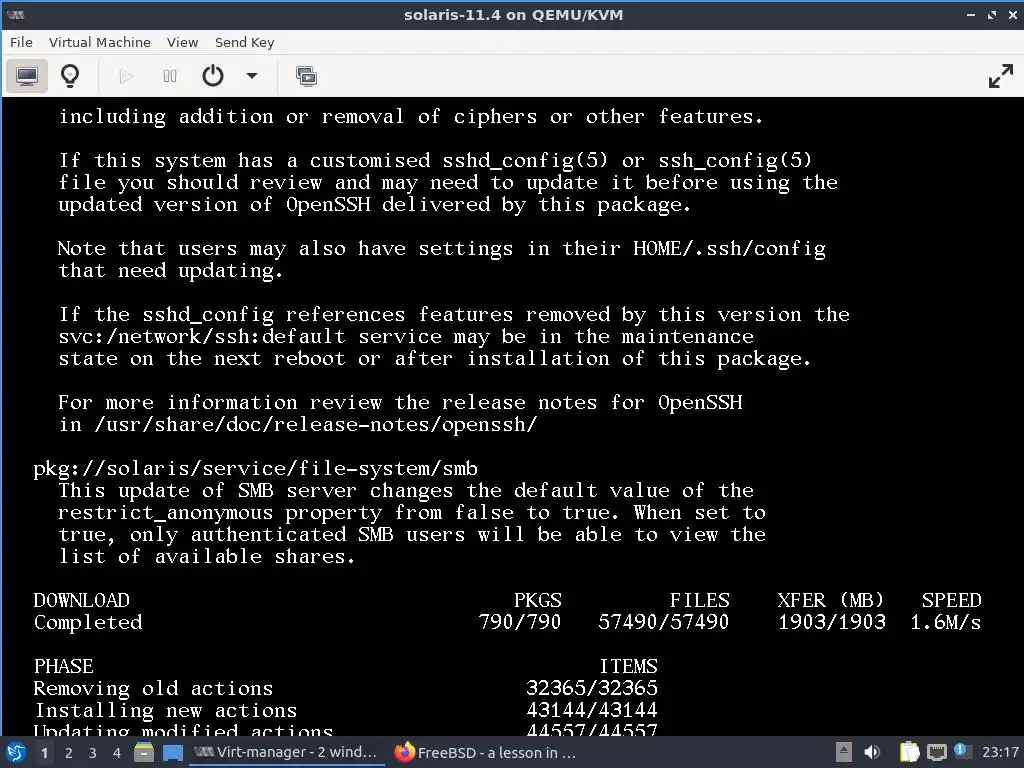Switch to workspace 1
The image size is (1024, 768).
coord(44,753)
